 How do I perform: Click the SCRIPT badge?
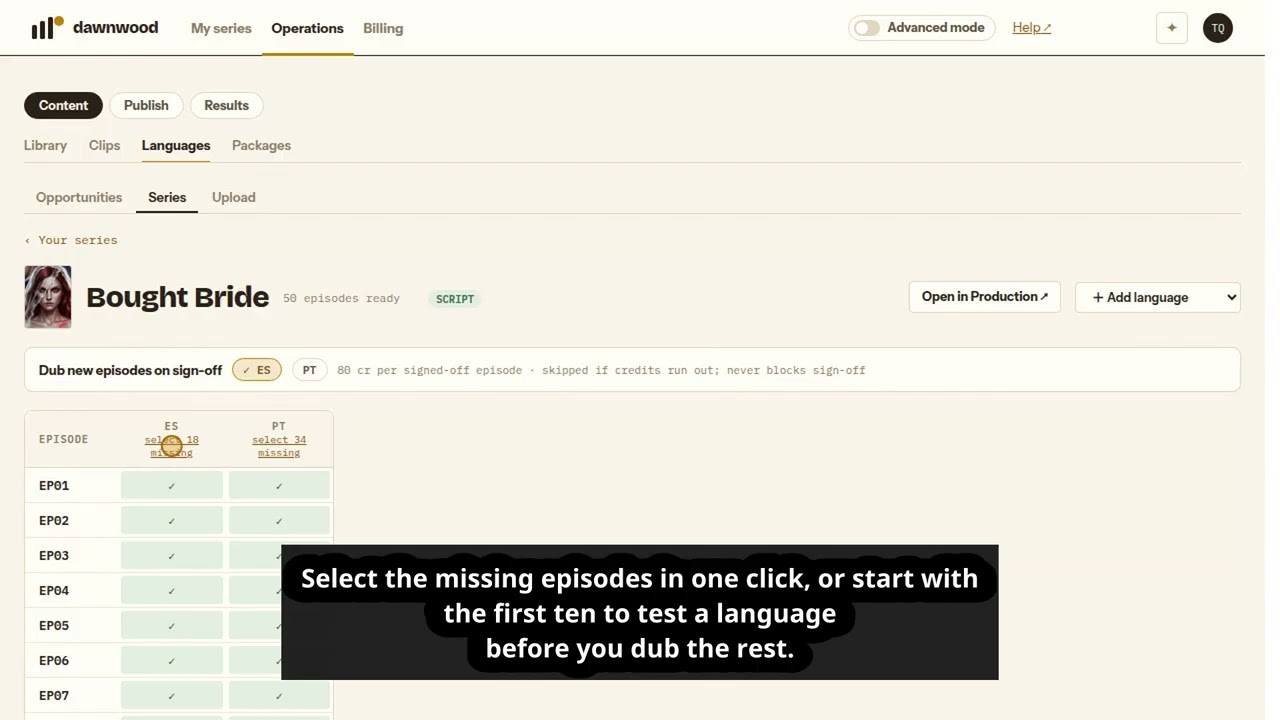point(455,299)
